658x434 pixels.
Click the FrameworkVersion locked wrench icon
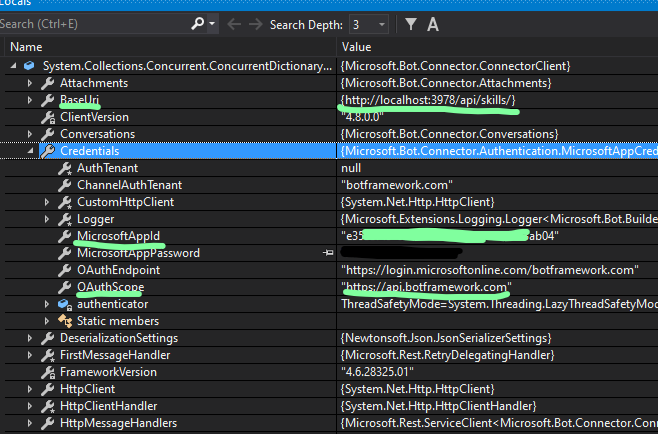[x=48, y=372]
